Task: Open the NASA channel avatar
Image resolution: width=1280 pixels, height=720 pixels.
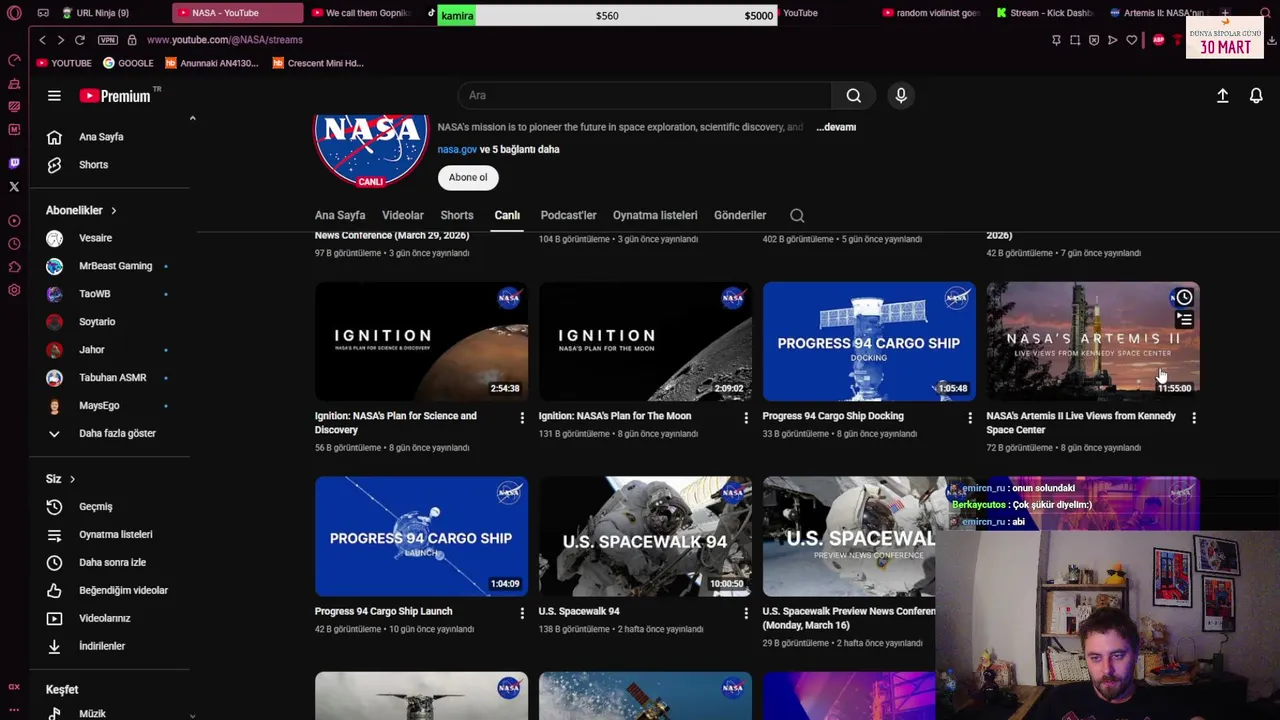Action: point(371,151)
